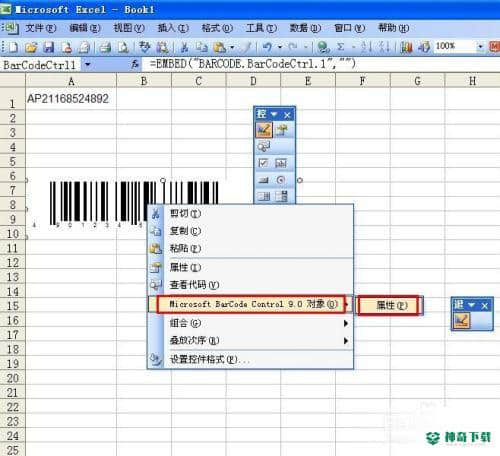Click the Save floppy disk icon

click(x=49, y=47)
